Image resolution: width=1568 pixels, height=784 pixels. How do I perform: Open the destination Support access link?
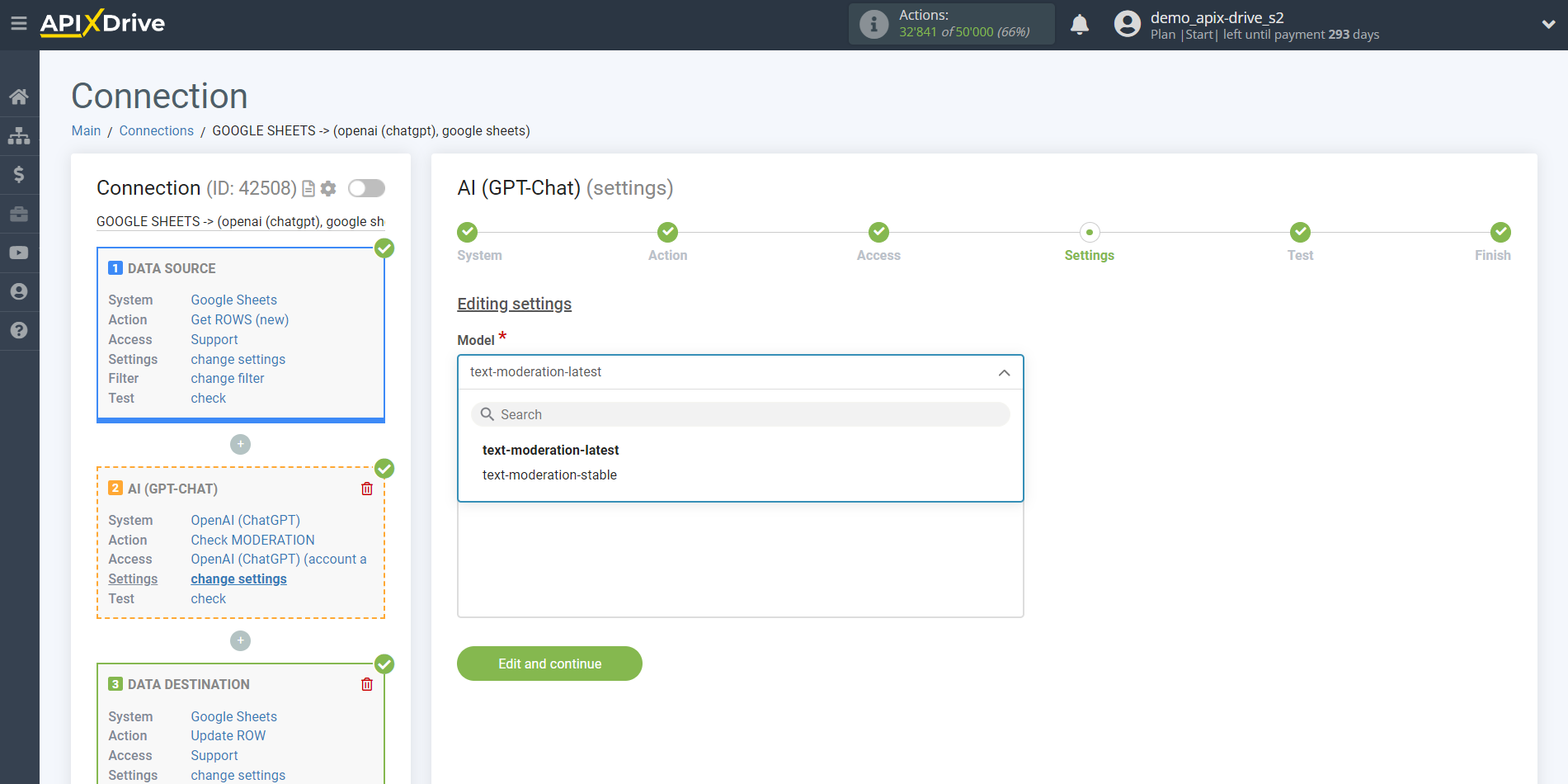pyautogui.click(x=214, y=755)
